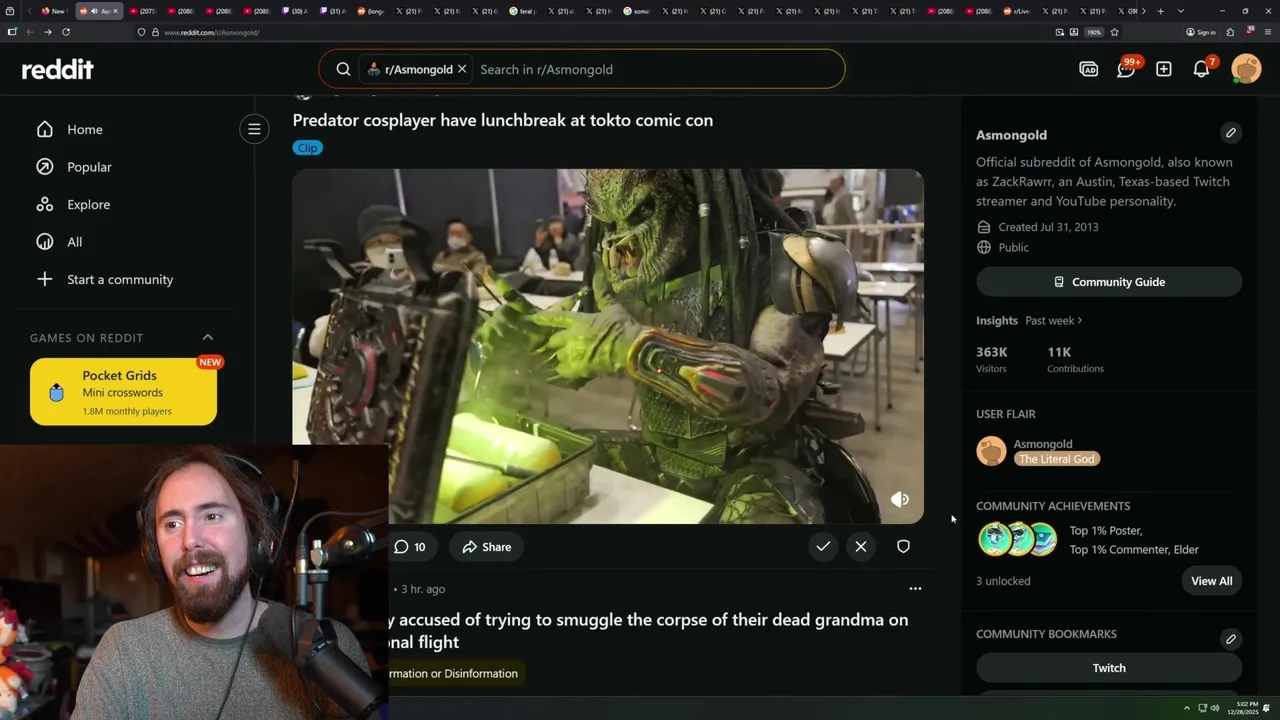Screen dimensions: 1280x720
Task: Switch to the 'r/Live' browser tab
Action: 1019,11
